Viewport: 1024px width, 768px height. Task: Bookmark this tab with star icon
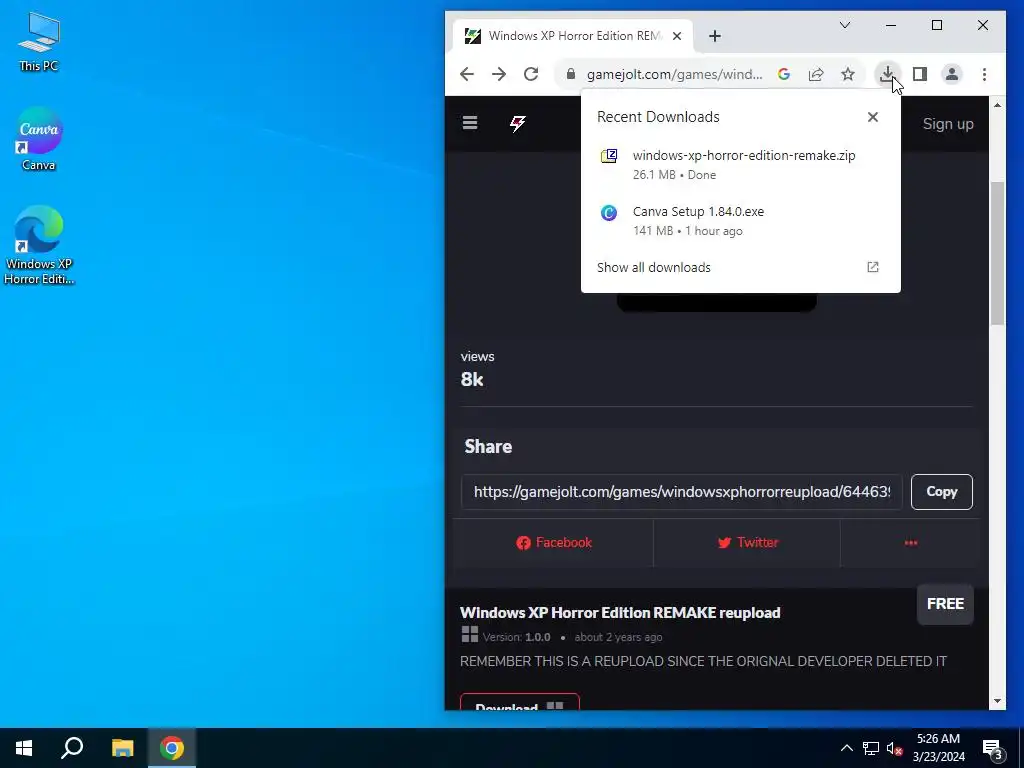pos(848,74)
